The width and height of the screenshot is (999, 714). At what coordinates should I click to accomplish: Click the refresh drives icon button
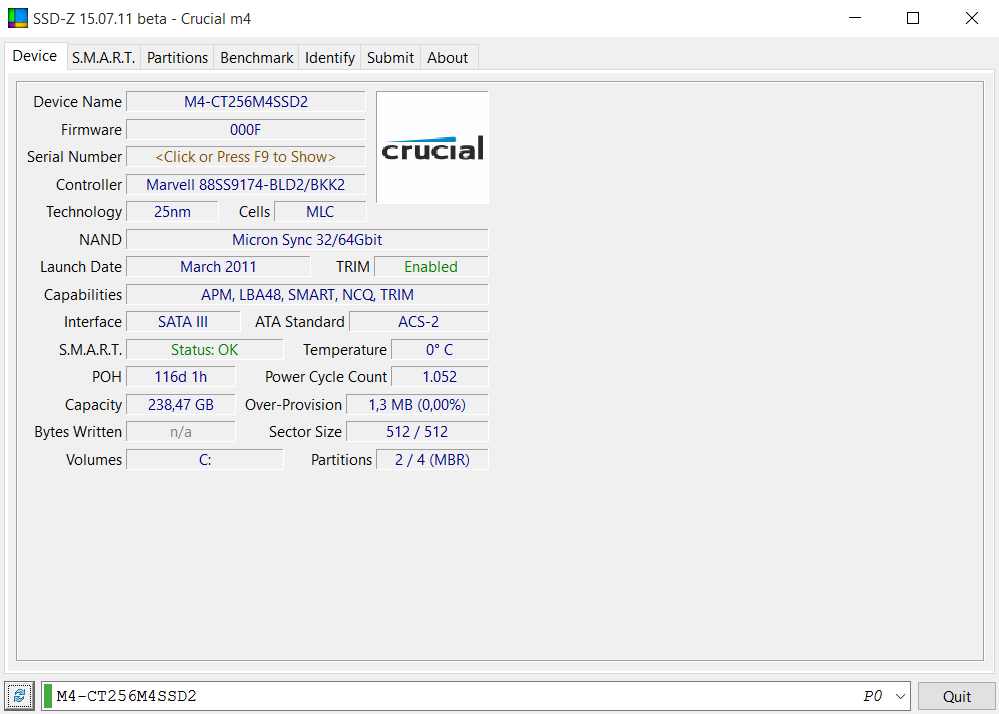tap(19, 696)
